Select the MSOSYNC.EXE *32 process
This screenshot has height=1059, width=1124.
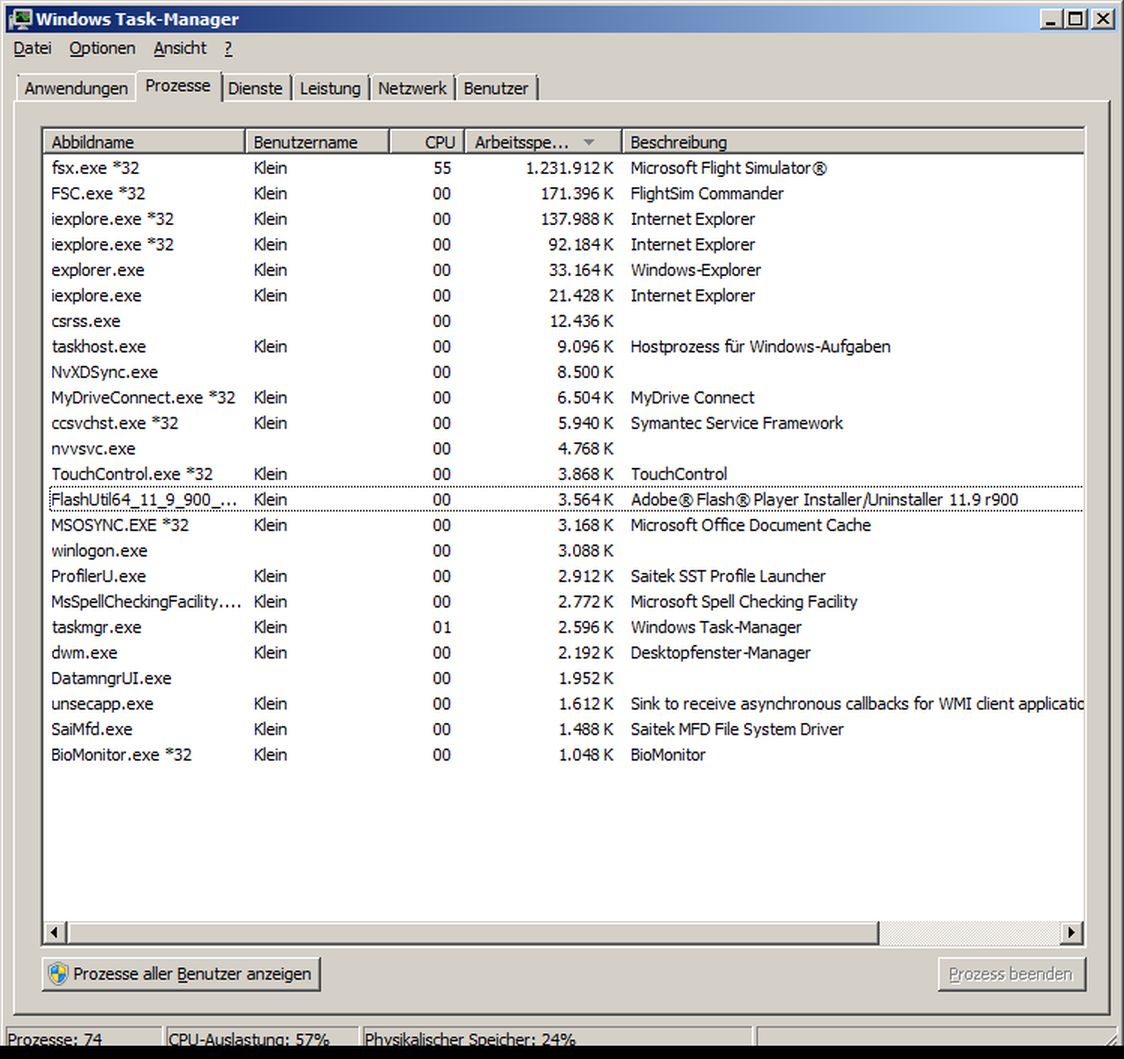point(563,525)
